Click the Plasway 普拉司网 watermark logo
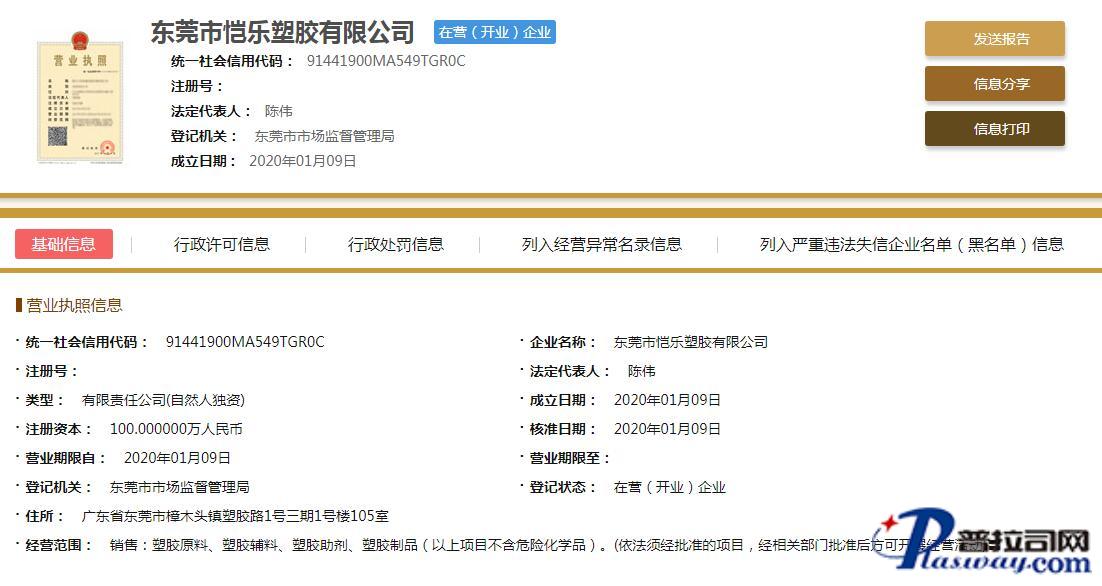This screenshot has width=1102, height=586. (x=985, y=546)
